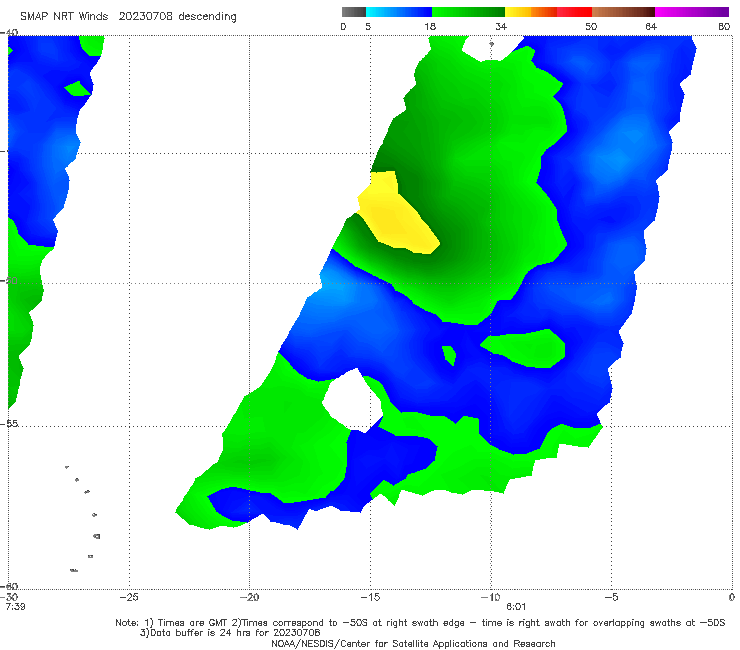Click the longitude axis label -5
The image size is (740, 650).
click(x=611, y=597)
